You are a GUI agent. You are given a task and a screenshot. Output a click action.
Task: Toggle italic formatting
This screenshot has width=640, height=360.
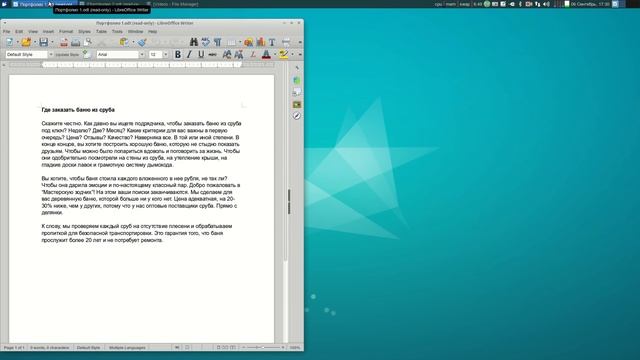pyautogui.click(x=189, y=54)
